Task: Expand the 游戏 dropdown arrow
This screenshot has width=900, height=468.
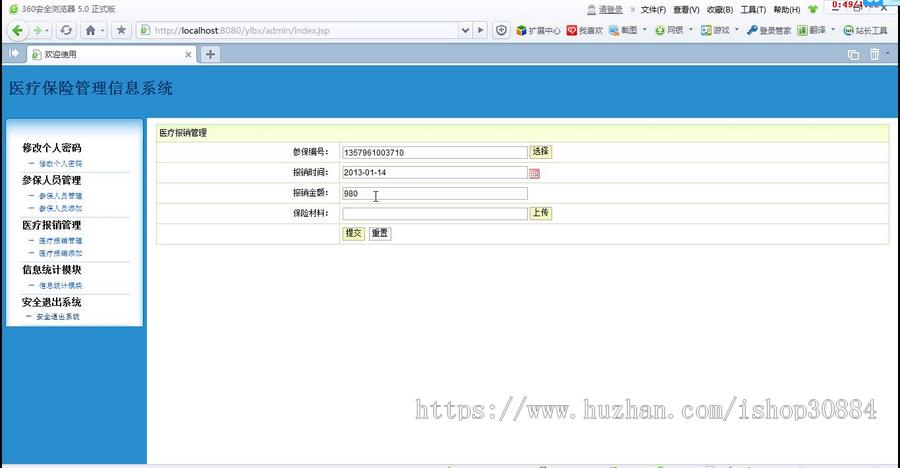Action: pyautogui.click(x=737, y=30)
